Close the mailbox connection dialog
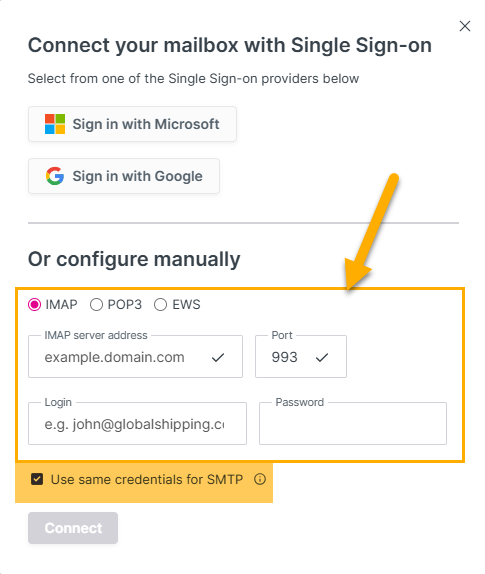This screenshot has height=574, width=485. [465, 26]
